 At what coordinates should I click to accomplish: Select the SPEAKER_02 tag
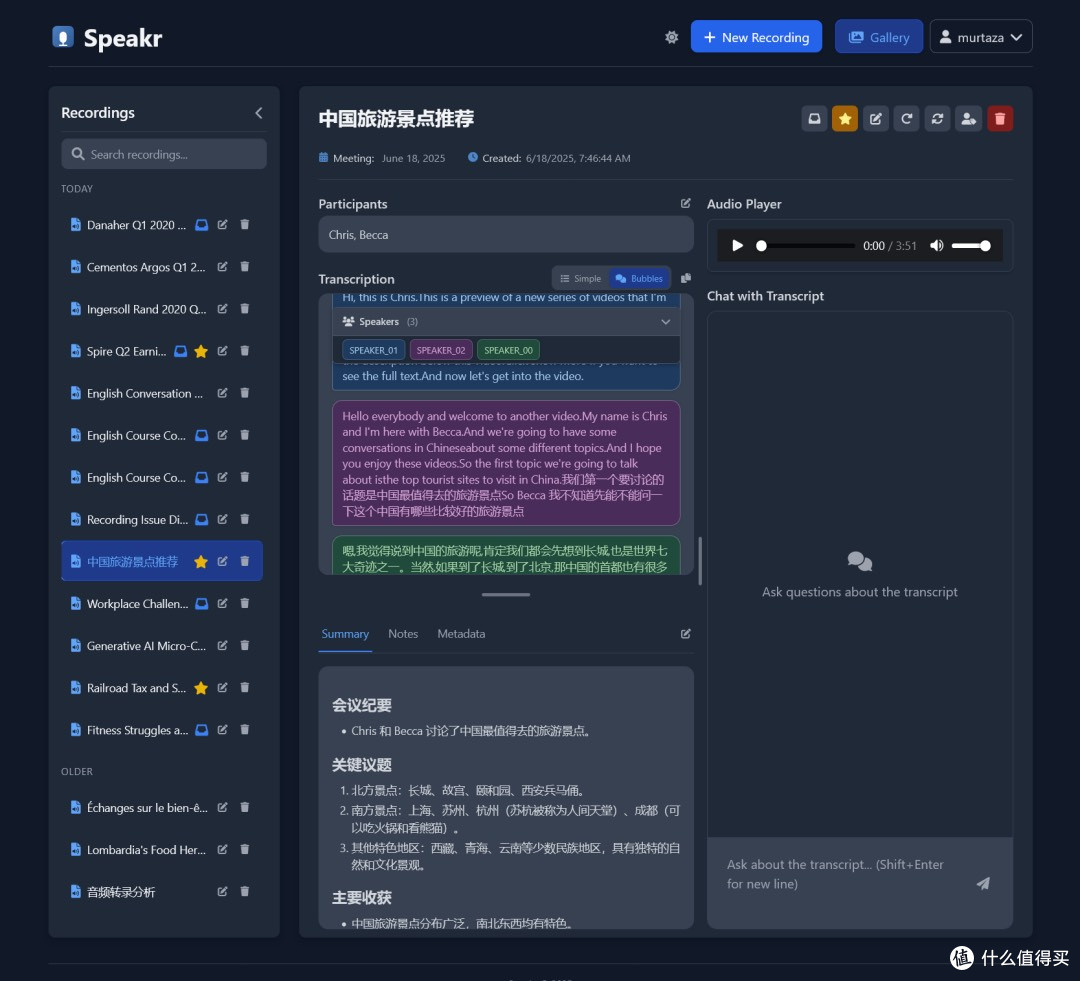[x=441, y=350]
